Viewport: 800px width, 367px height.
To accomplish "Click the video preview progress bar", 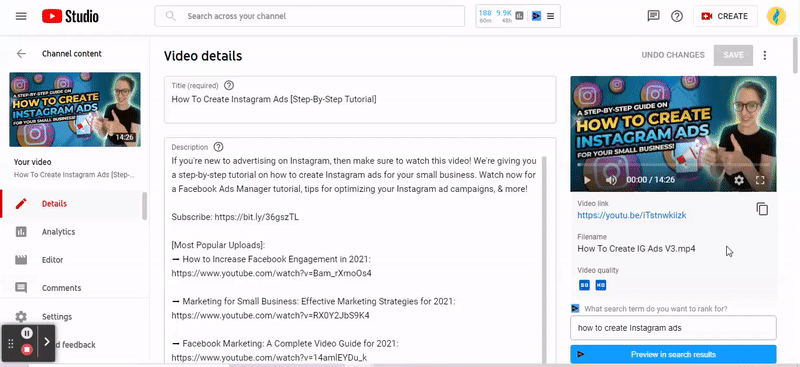I will click(x=673, y=165).
